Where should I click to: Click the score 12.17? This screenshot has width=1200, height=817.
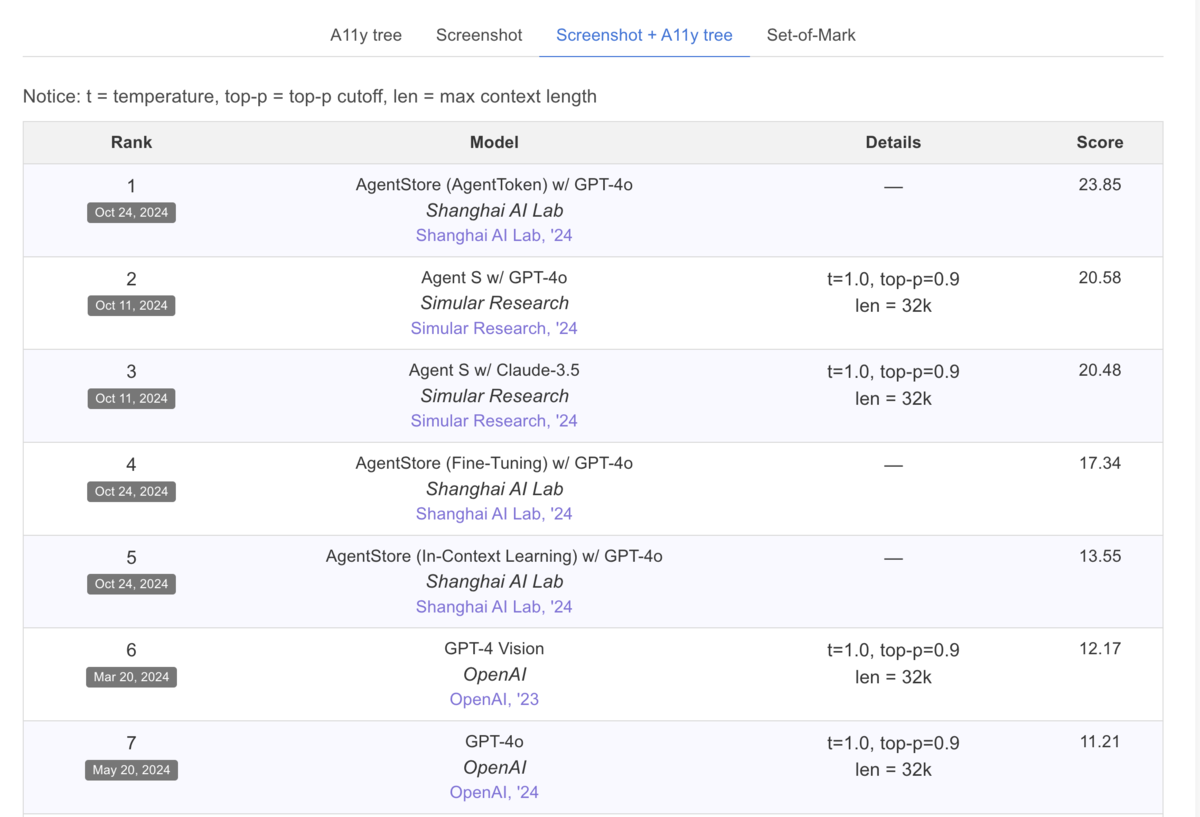1100,649
